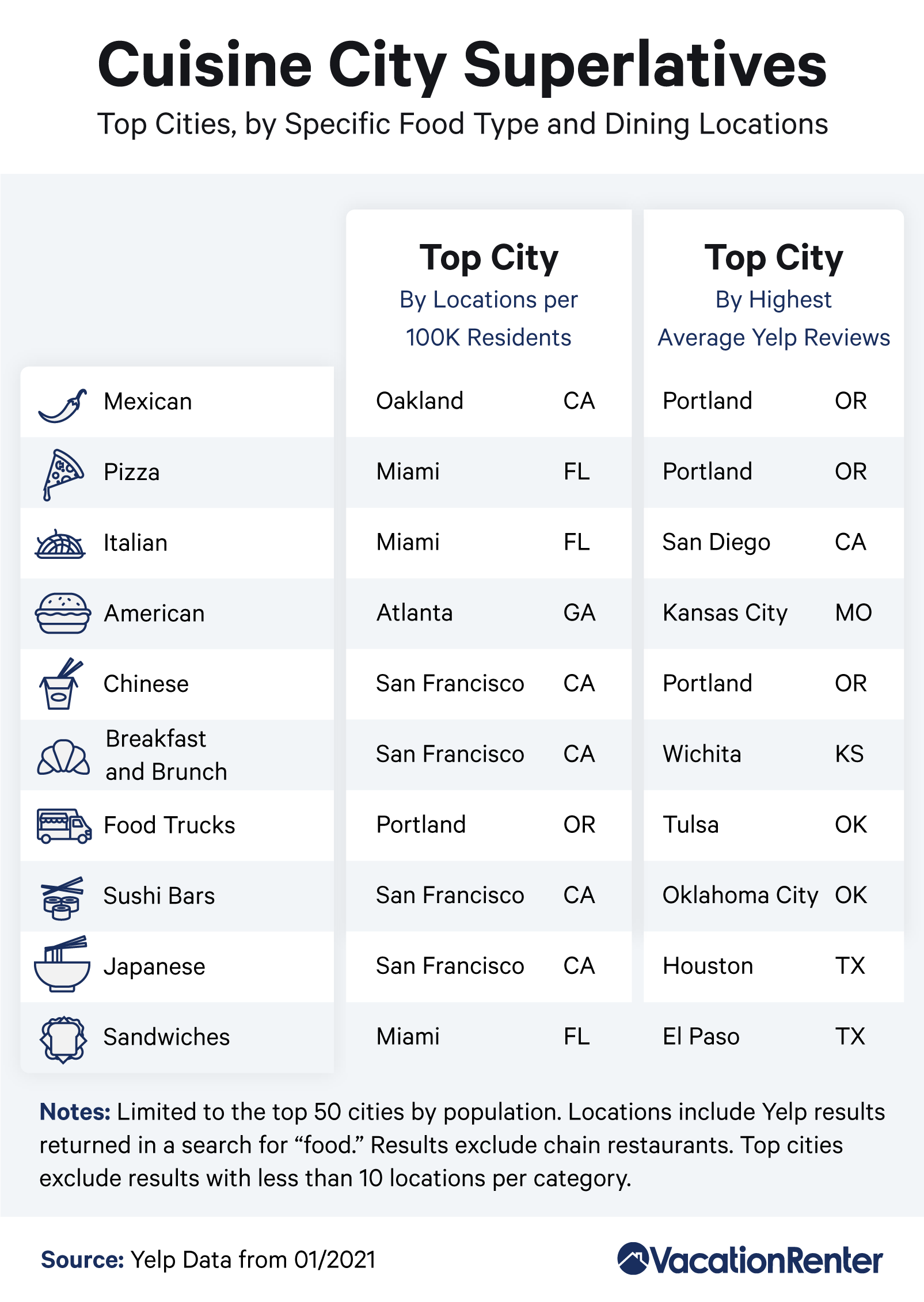
Task: Select the El Paso entry
Action: pos(701,1037)
